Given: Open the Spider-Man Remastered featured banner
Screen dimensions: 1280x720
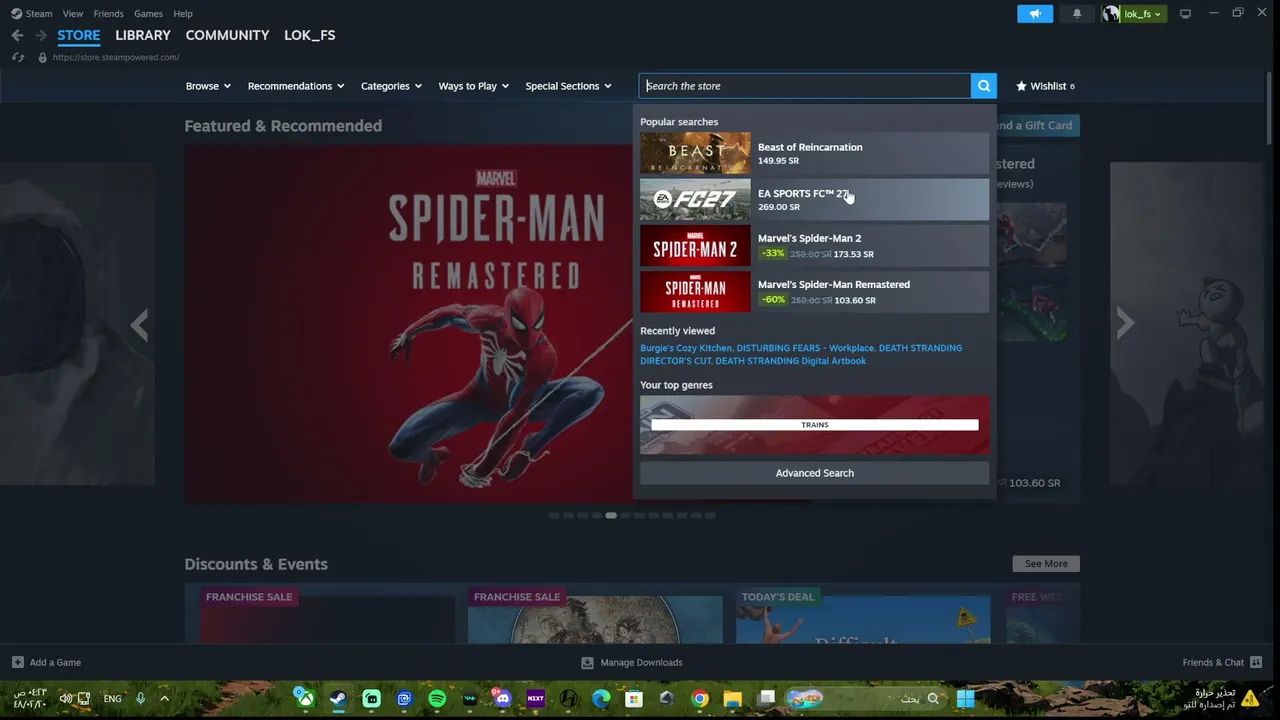Looking at the screenshot, I should (x=408, y=324).
